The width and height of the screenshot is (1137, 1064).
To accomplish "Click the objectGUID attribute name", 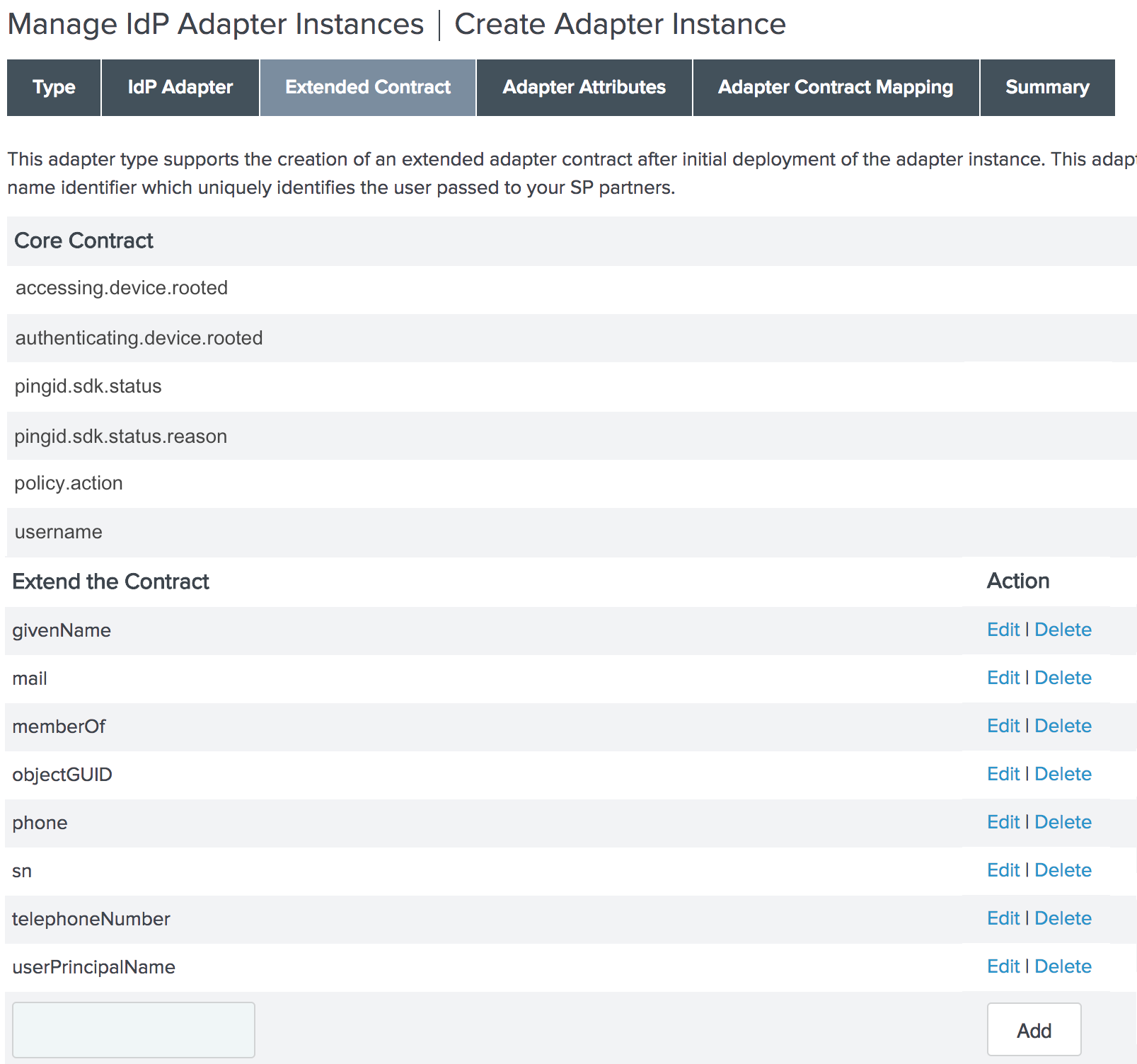I will click(x=62, y=775).
